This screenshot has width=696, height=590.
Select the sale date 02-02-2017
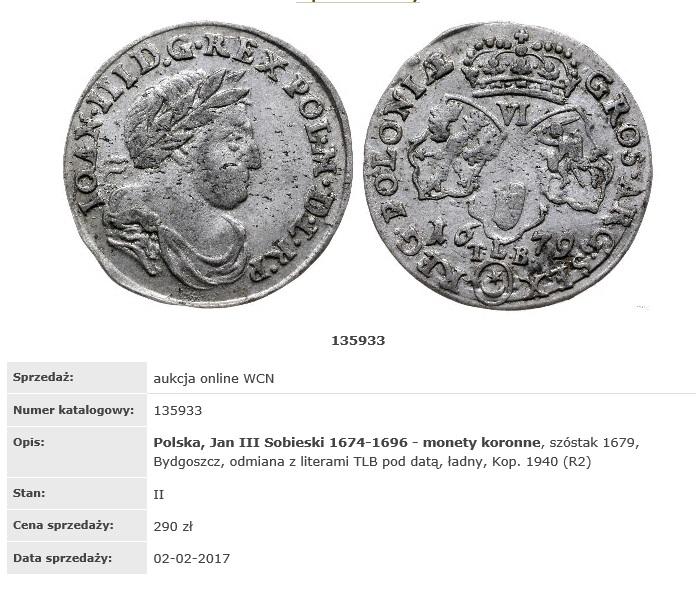(x=192, y=558)
